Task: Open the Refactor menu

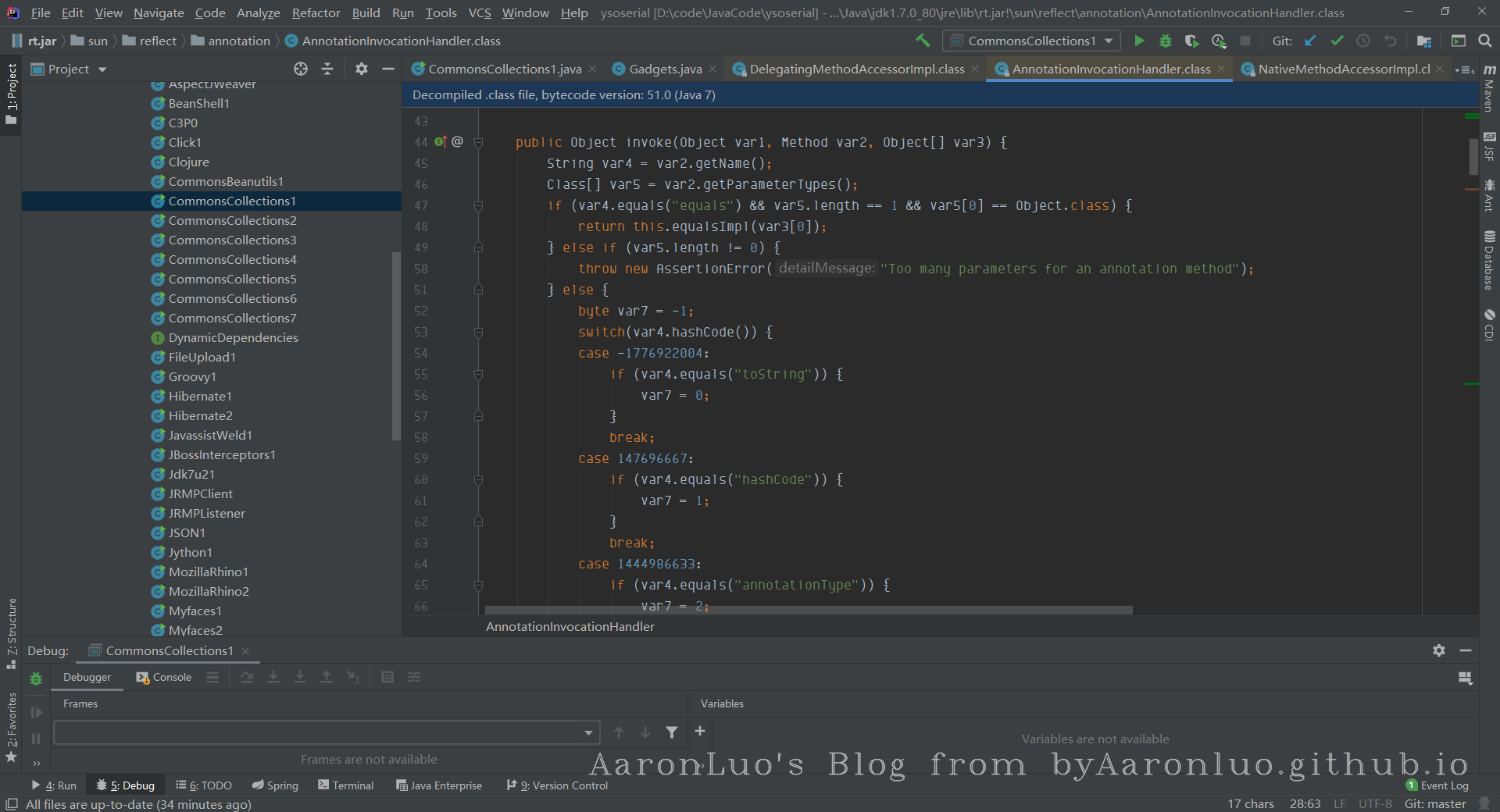Action: point(316,12)
